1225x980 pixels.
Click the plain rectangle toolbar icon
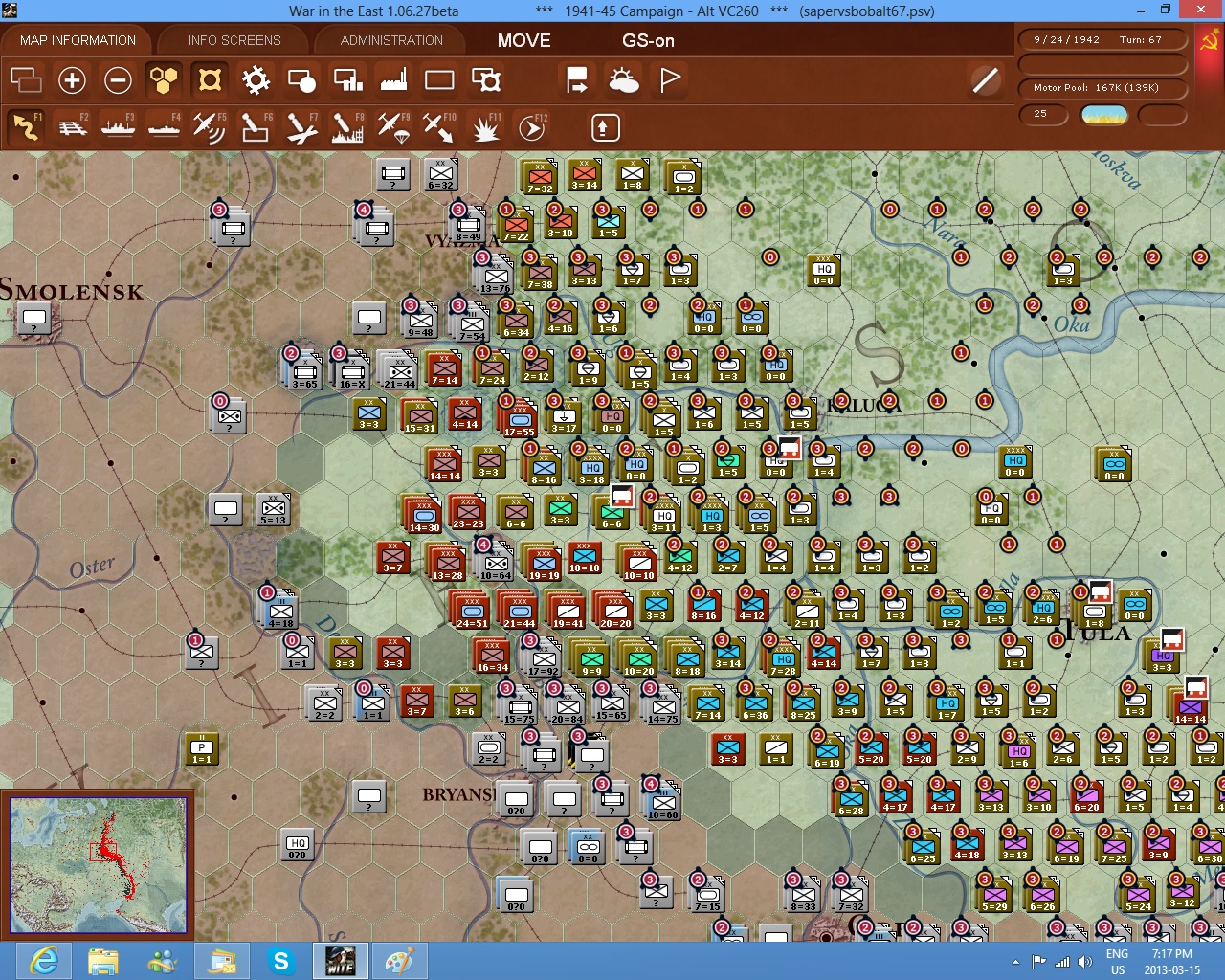(x=439, y=79)
